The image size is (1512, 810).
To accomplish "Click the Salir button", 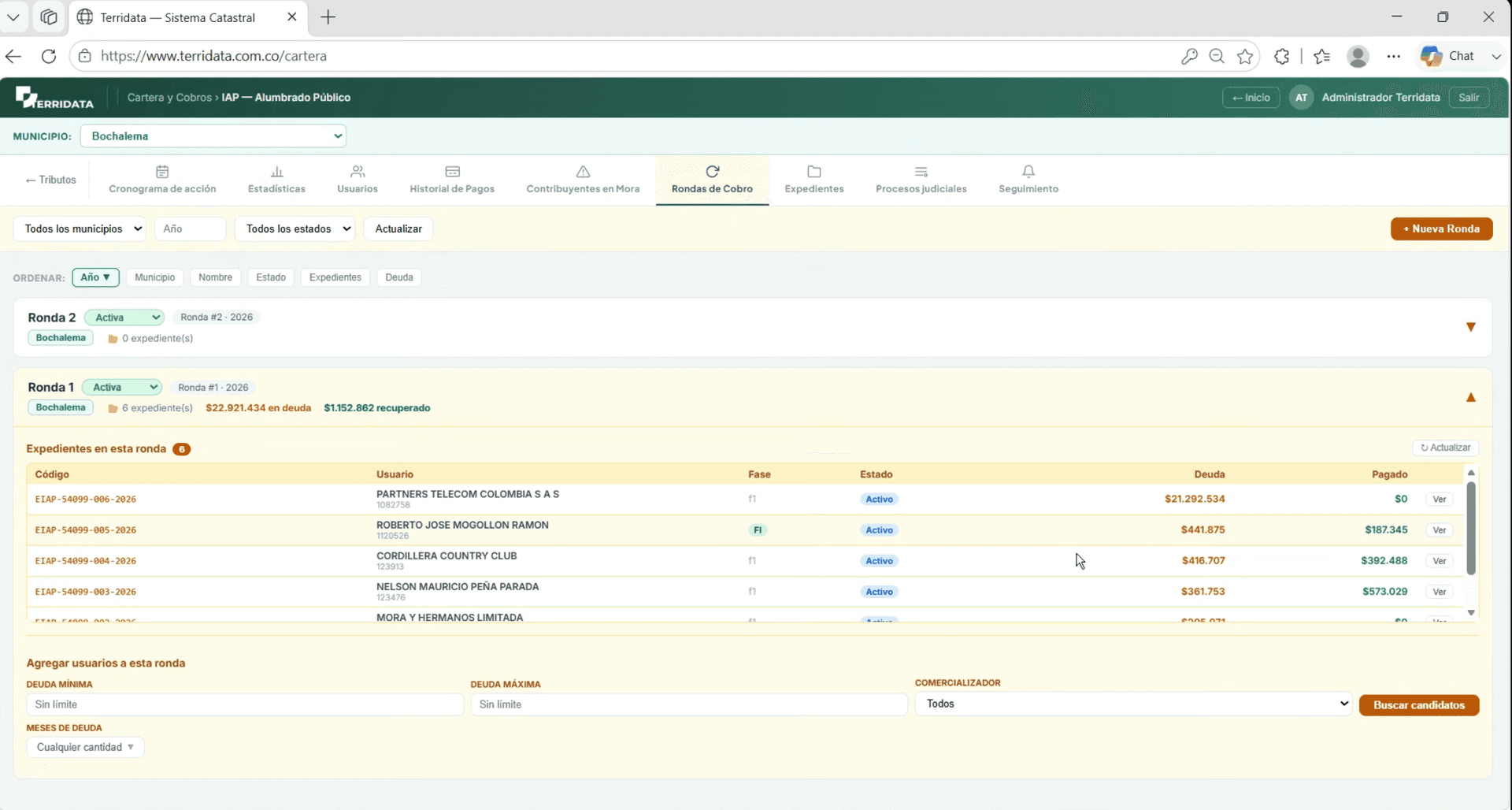I will coord(1469,98).
